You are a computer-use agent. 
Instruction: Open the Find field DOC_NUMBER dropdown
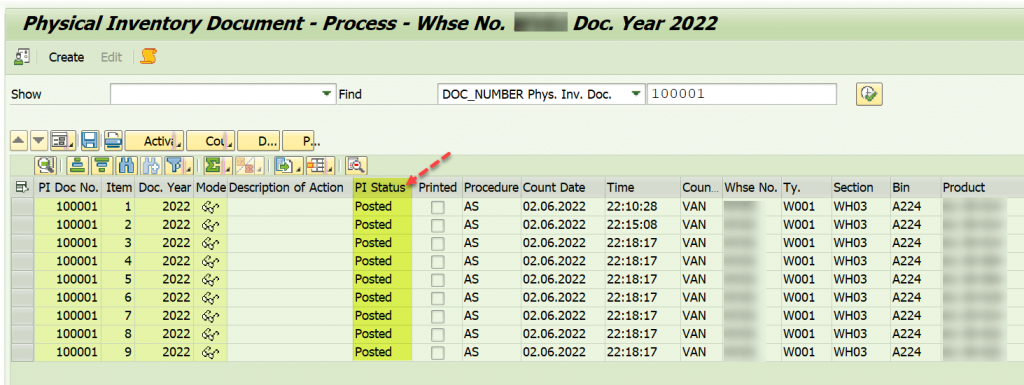(635, 94)
